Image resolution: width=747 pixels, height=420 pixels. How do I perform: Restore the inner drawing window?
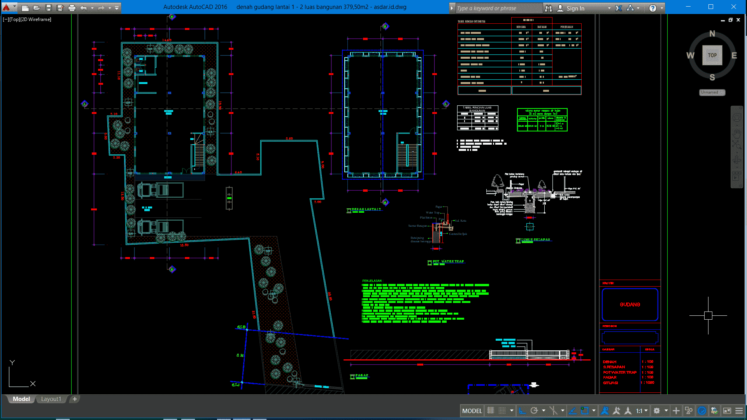click(730, 20)
